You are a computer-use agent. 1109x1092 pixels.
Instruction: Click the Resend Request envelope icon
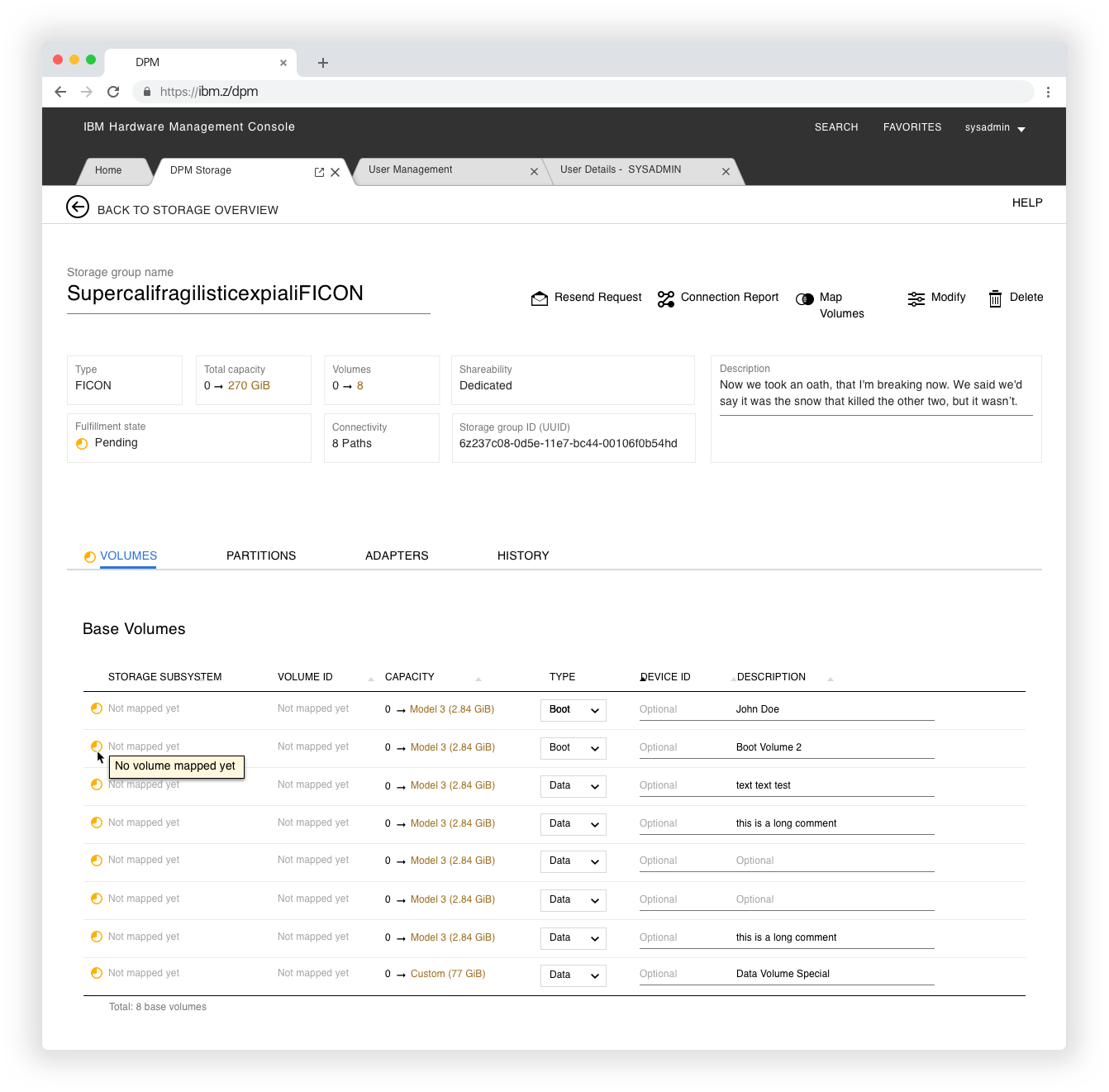(x=540, y=298)
